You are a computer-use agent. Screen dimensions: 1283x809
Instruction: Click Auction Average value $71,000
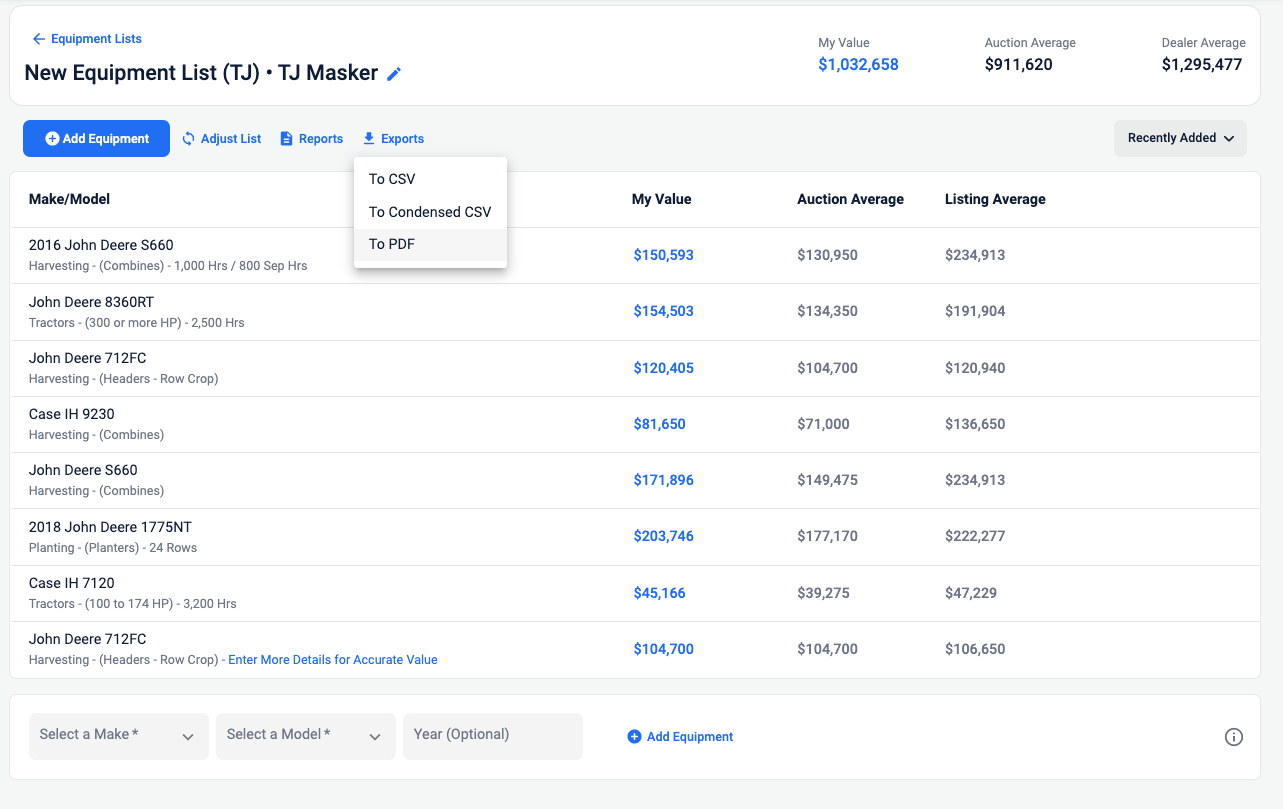(x=823, y=424)
